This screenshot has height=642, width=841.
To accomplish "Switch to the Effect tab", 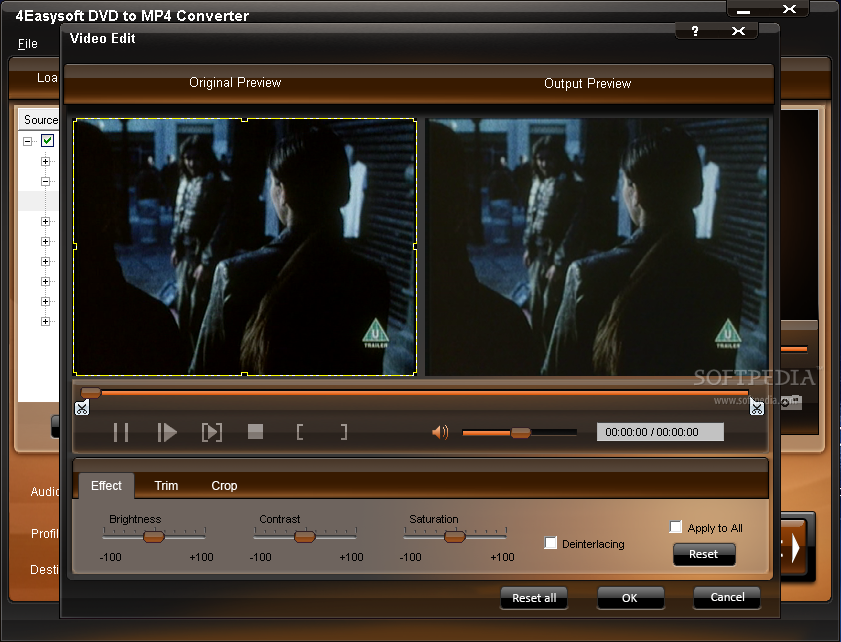I will [106, 486].
